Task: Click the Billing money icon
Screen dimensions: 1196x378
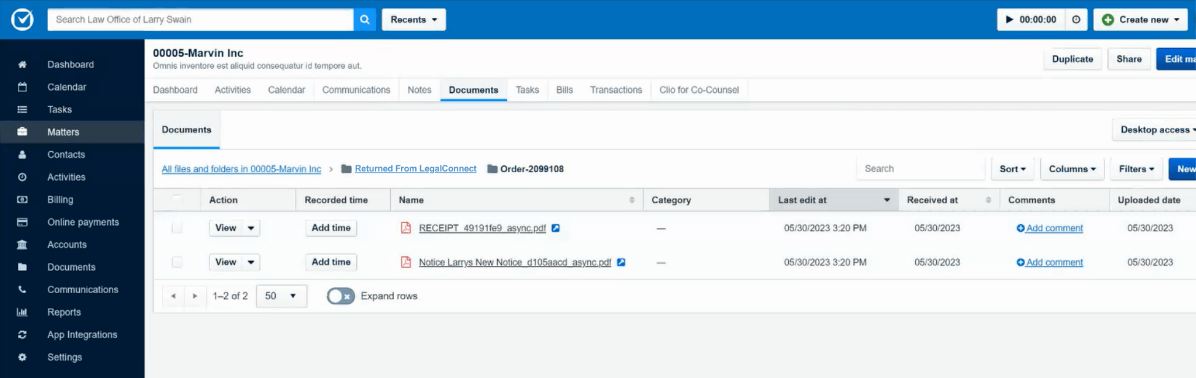Action: tap(22, 200)
